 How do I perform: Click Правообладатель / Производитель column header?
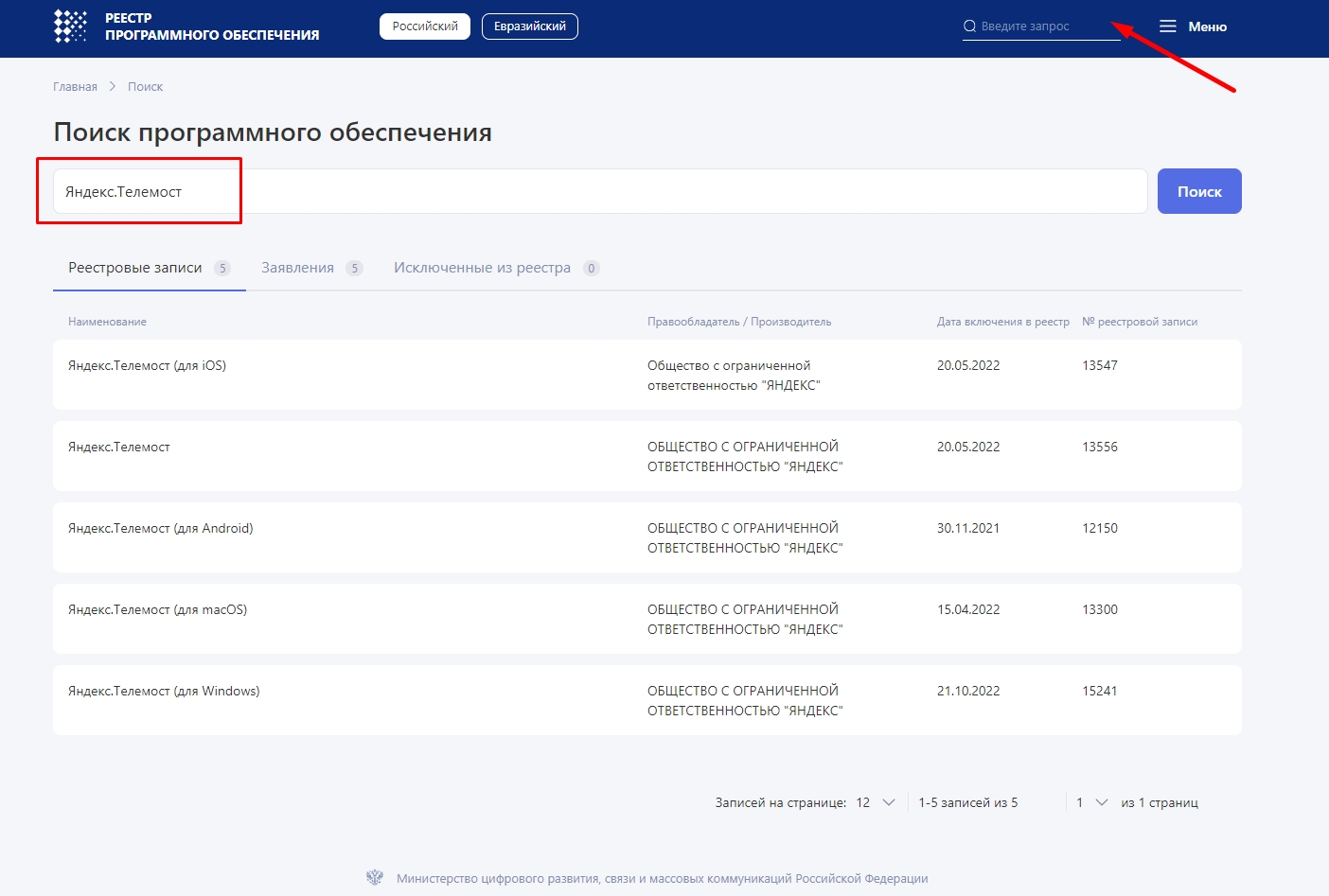739,322
